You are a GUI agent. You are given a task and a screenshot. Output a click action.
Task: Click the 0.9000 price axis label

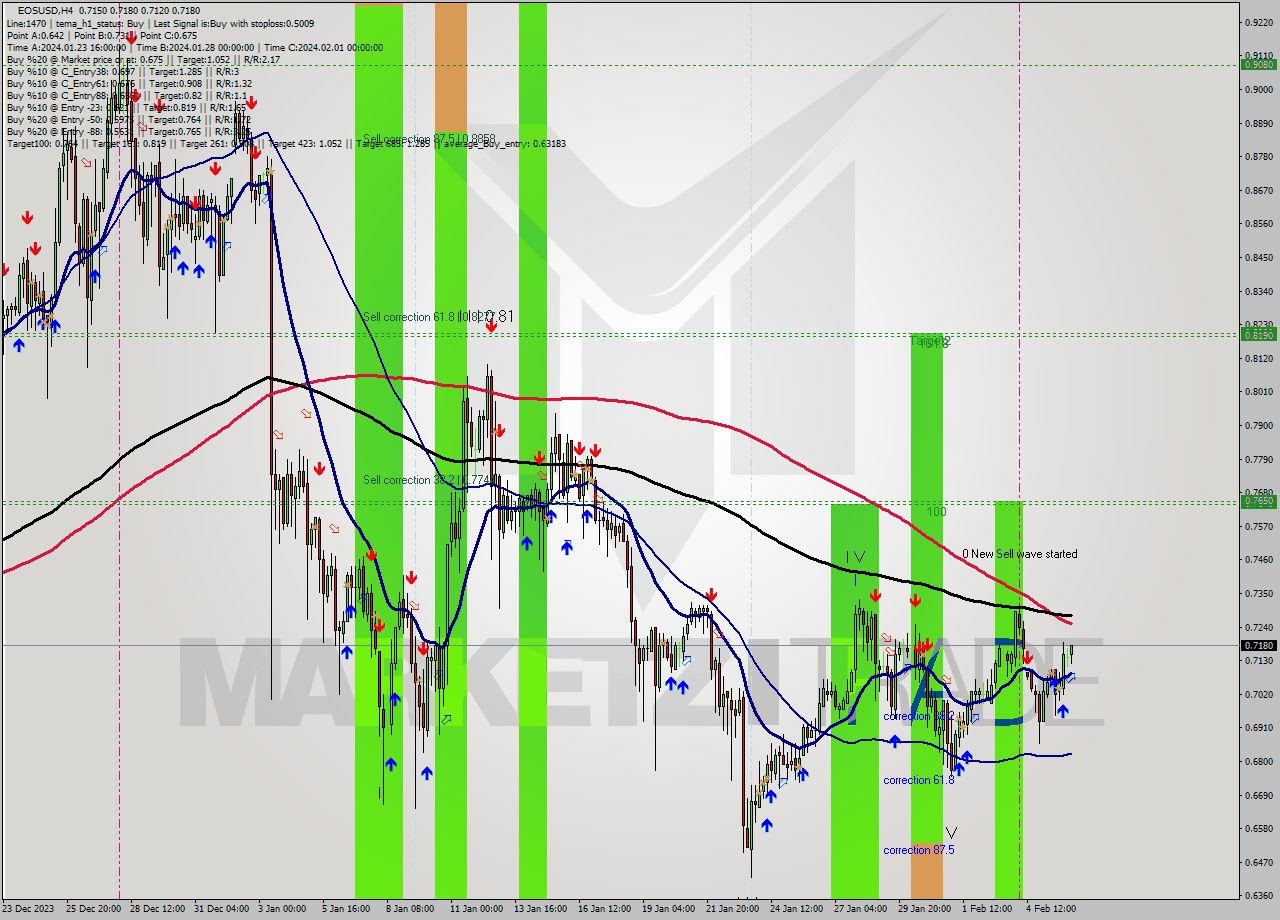(x=1257, y=89)
